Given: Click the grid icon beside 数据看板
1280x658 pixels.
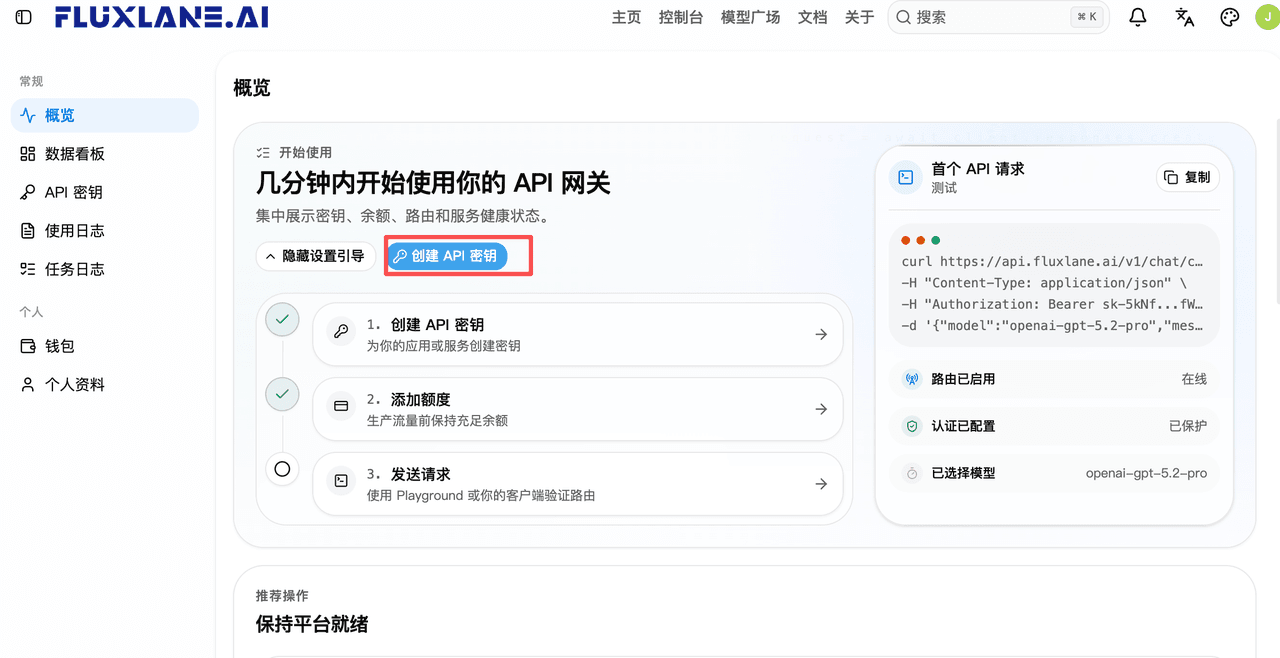Looking at the screenshot, I should tap(28, 154).
